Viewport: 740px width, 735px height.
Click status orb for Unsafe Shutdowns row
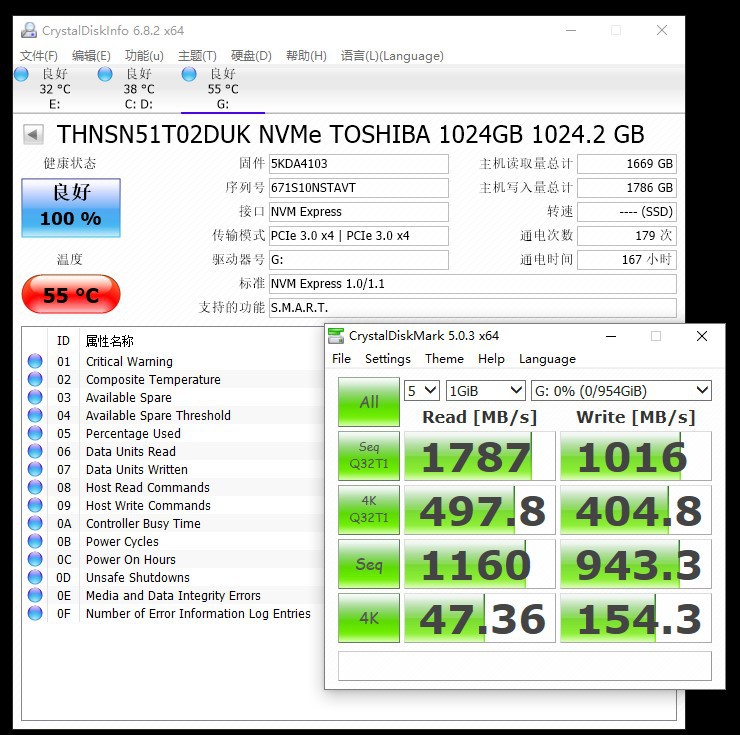35,577
